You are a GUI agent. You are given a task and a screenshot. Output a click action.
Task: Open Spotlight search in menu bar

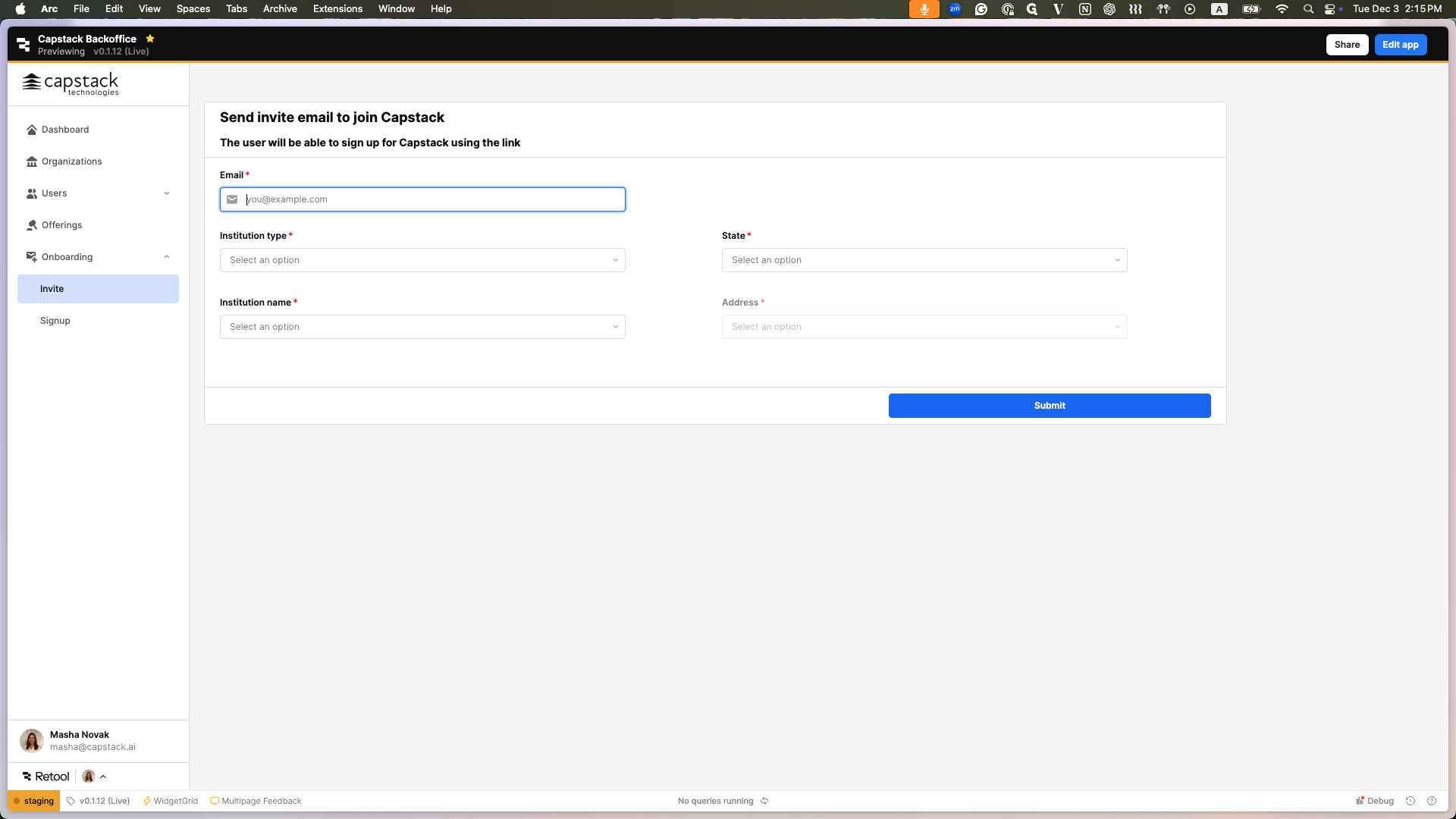pos(1308,9)
